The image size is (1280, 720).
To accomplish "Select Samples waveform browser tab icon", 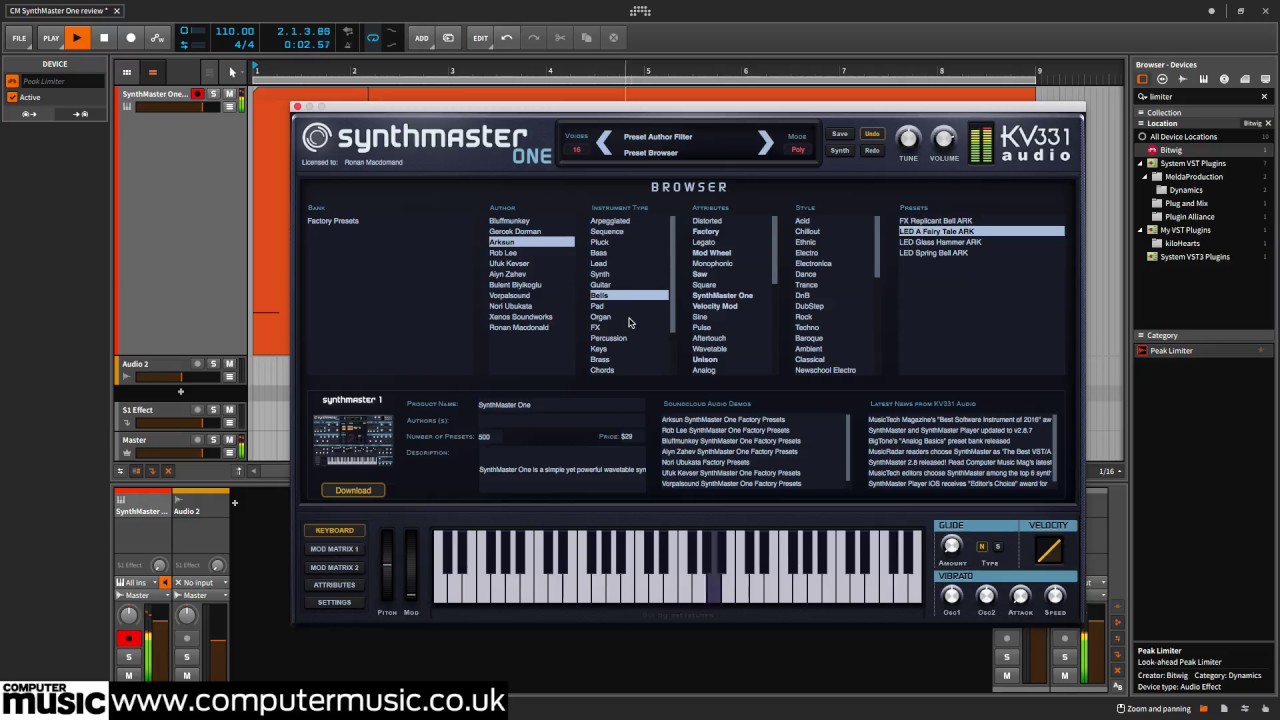I will pos(1183,79).
